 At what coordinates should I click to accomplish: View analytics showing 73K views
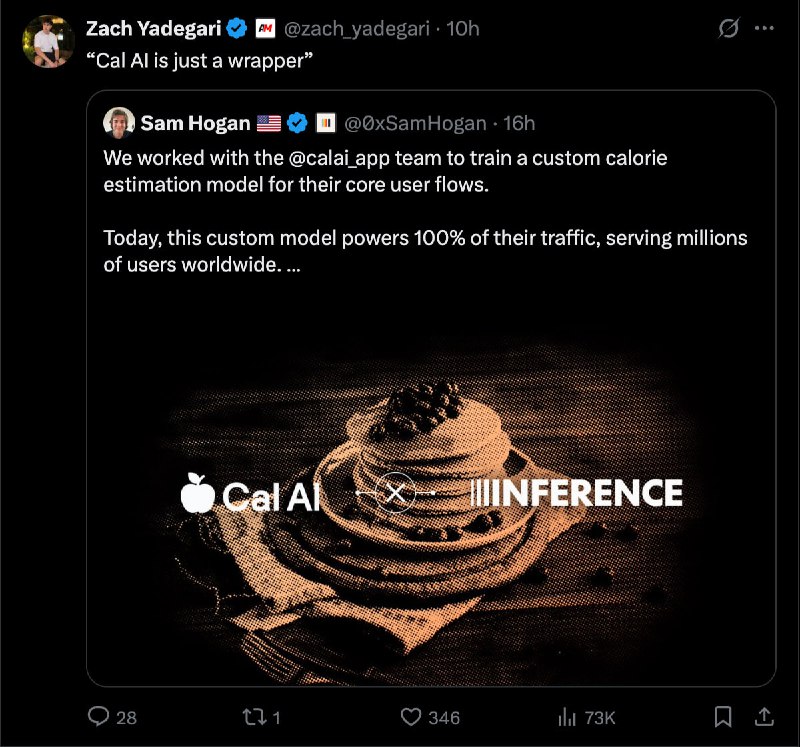tap(567, 717)
